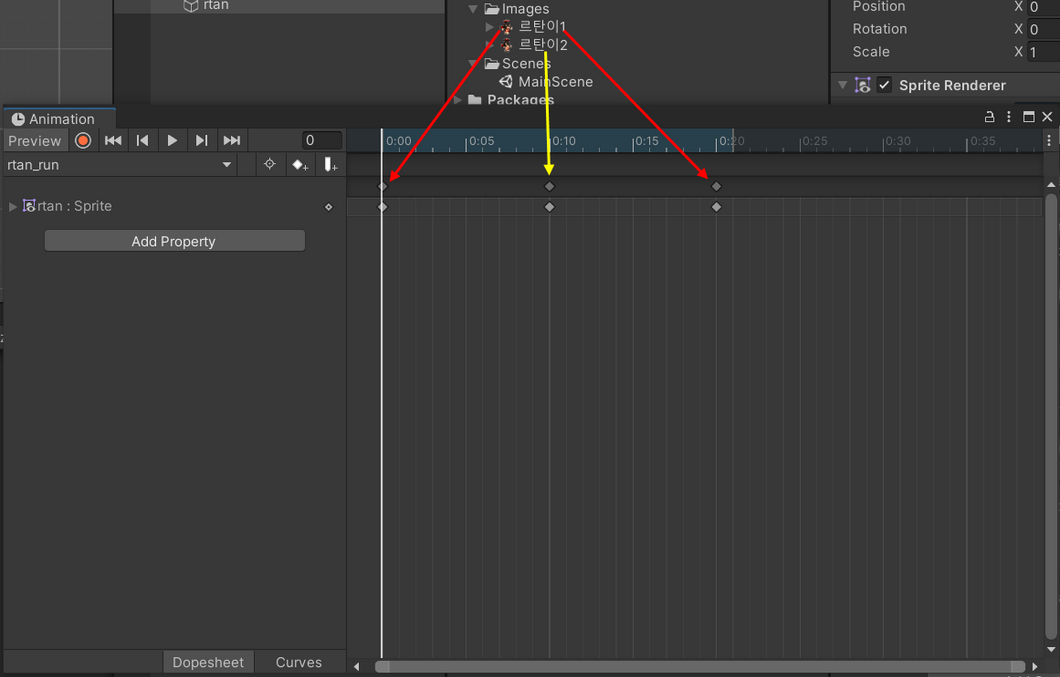
Task: Click the horizontal timeline scrollbar
Action: [x=700, y=667]
